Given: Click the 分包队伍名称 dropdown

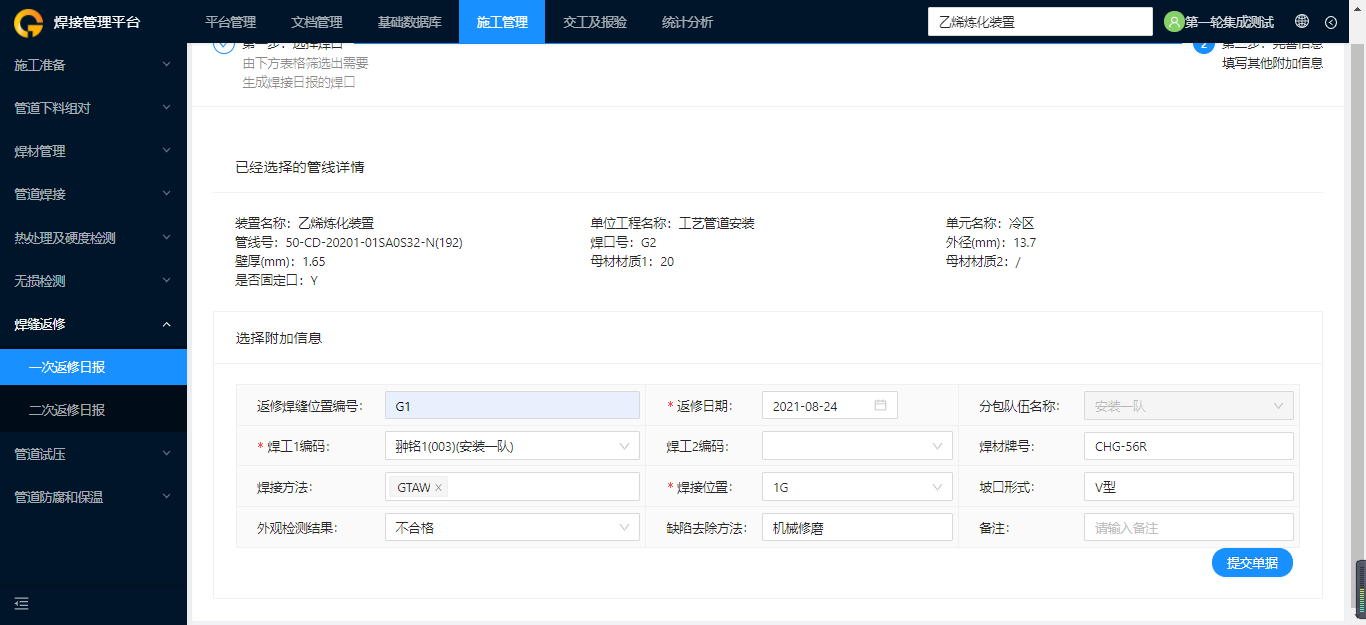Looking at the screenshot, I should (1188, 405).
